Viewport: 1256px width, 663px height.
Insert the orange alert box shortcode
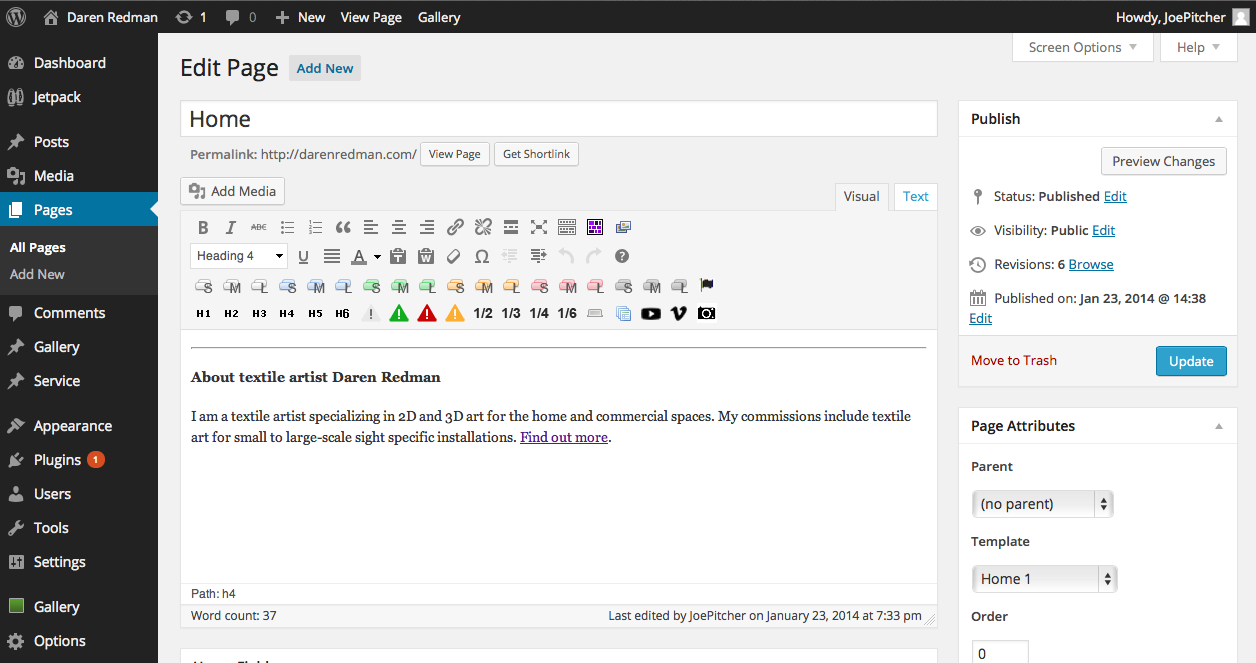click(x=455, y=313)
